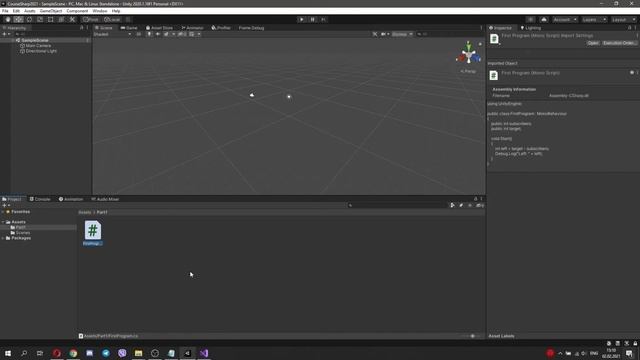Switch to the Audio Mixer tab

tap(105, 199)
